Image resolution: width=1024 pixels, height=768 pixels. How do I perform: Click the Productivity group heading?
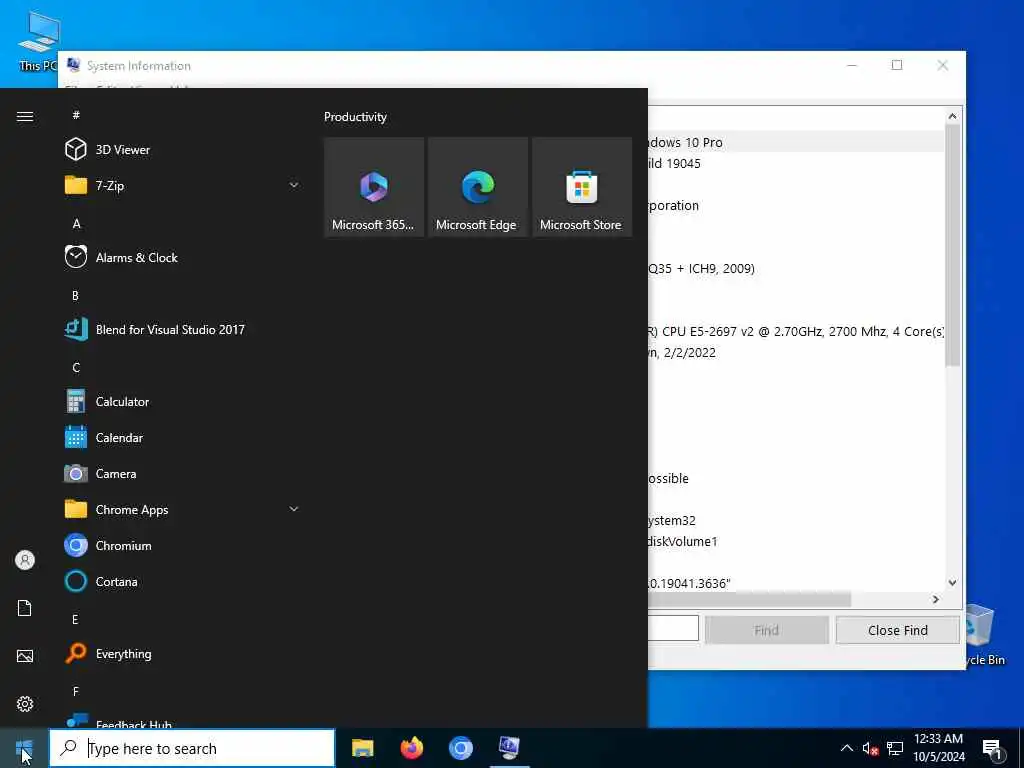pos(355,117)
